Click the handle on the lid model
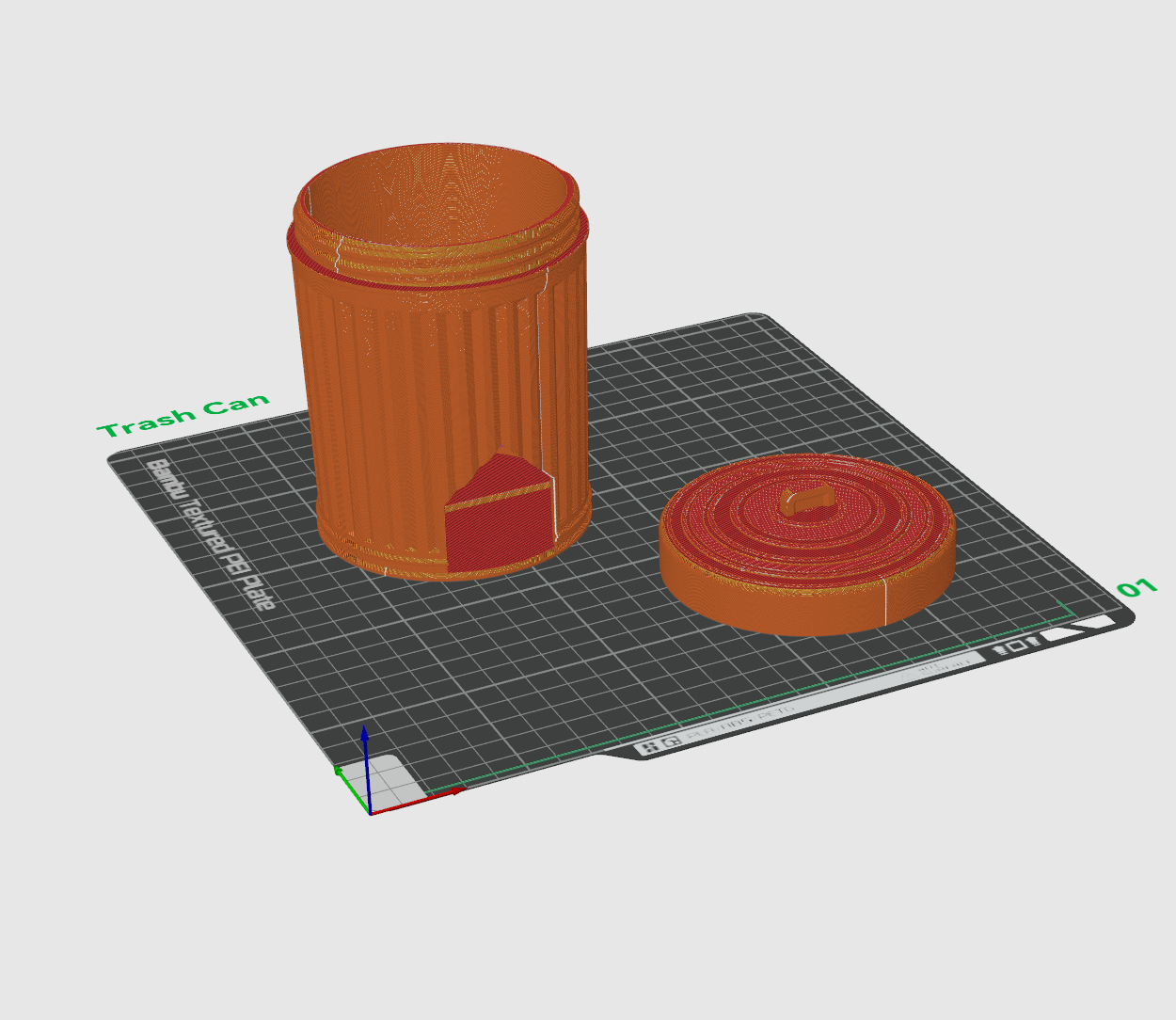The image size is (1176, 1020). (x=806, y=501)
